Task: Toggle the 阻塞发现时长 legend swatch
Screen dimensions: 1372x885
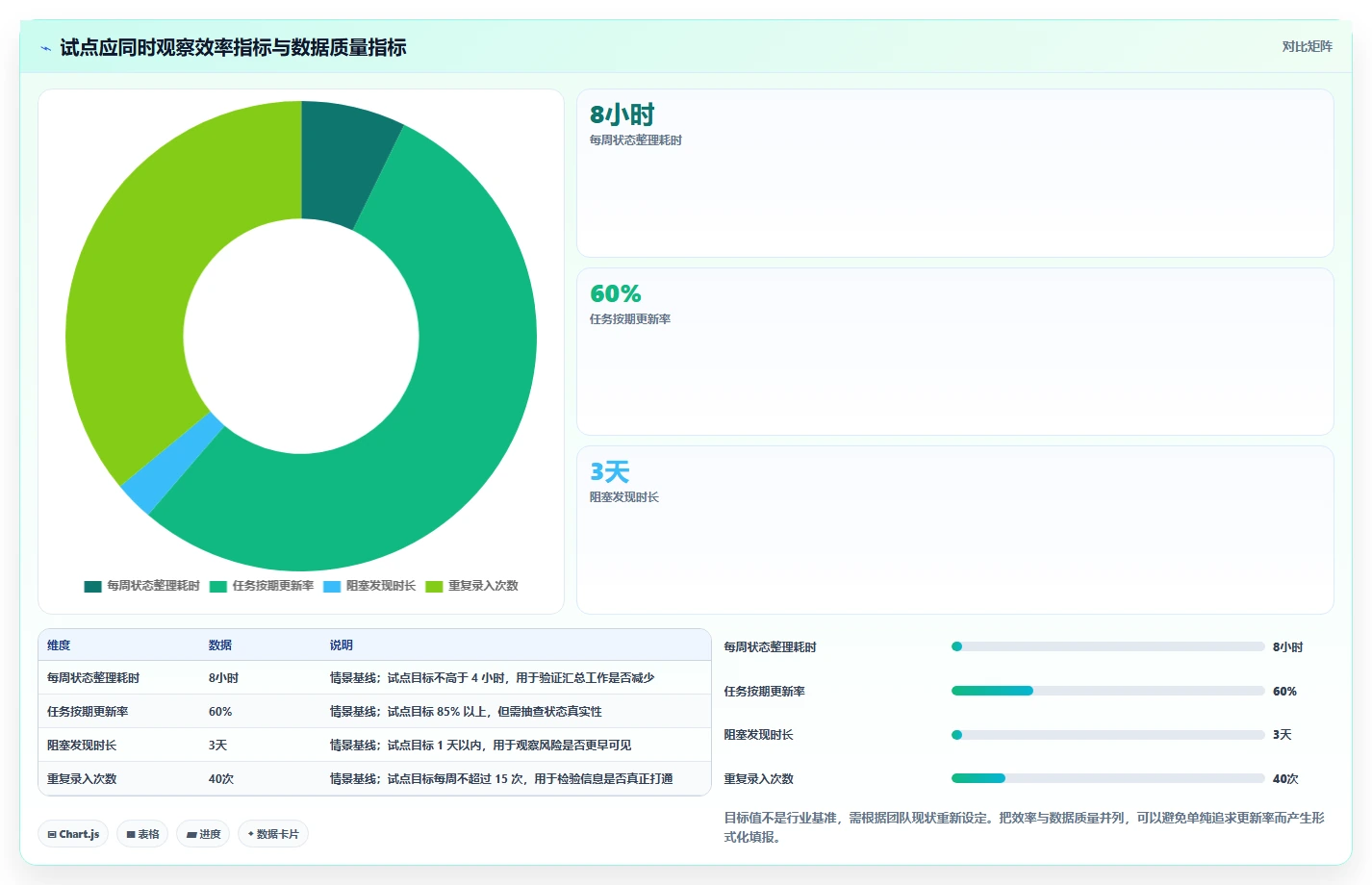Action: [x=332, y=586]
